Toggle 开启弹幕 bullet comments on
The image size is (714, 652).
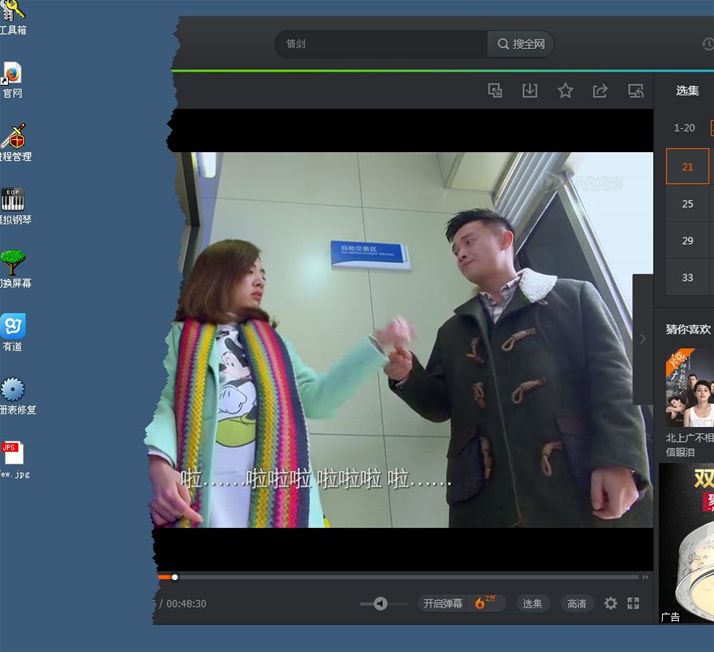coord(442,603)
